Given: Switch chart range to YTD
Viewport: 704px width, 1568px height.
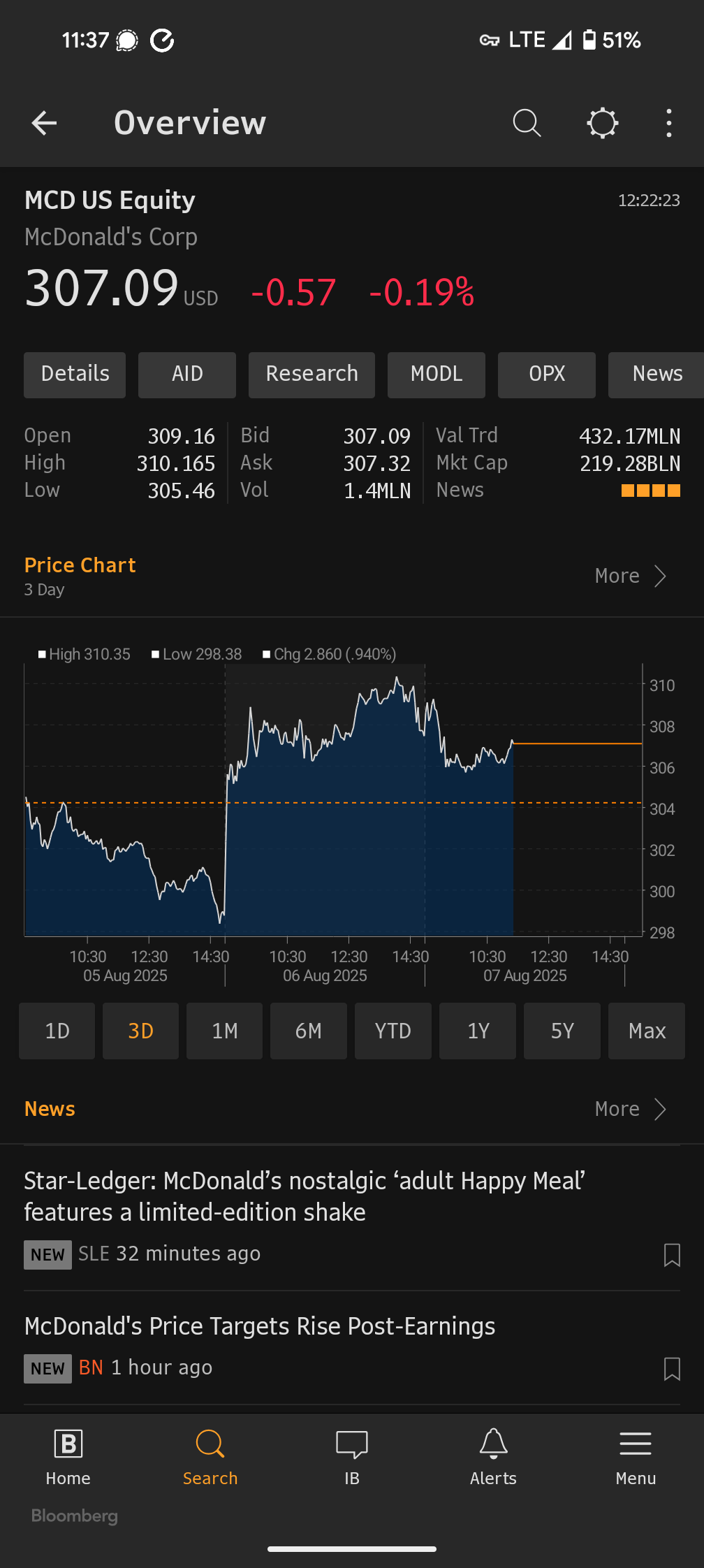Looking at the screenshot, I should [x=393, y=1031].
